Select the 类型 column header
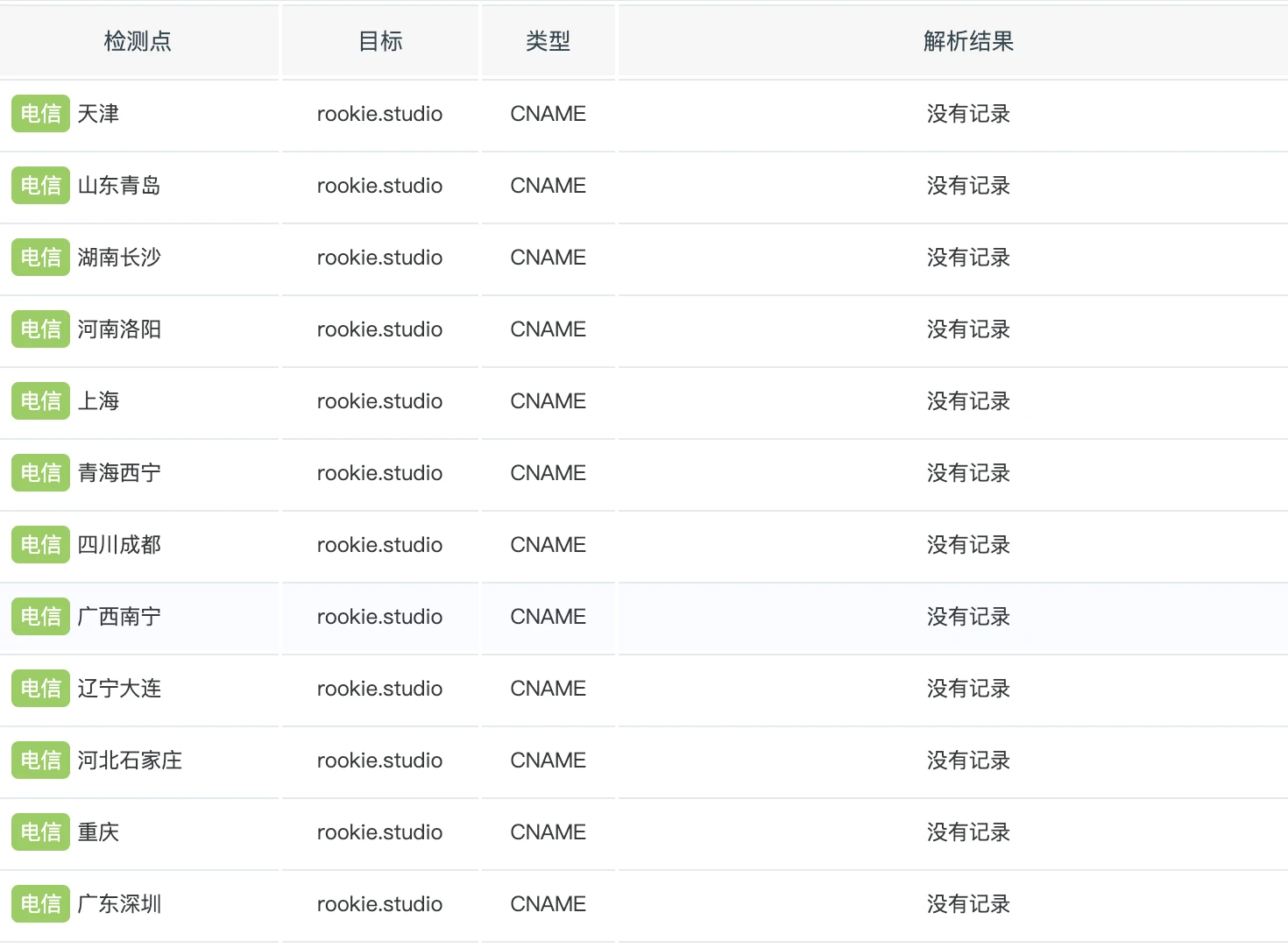This screenshot has width=1288, height=948. (x=548, y=41)
